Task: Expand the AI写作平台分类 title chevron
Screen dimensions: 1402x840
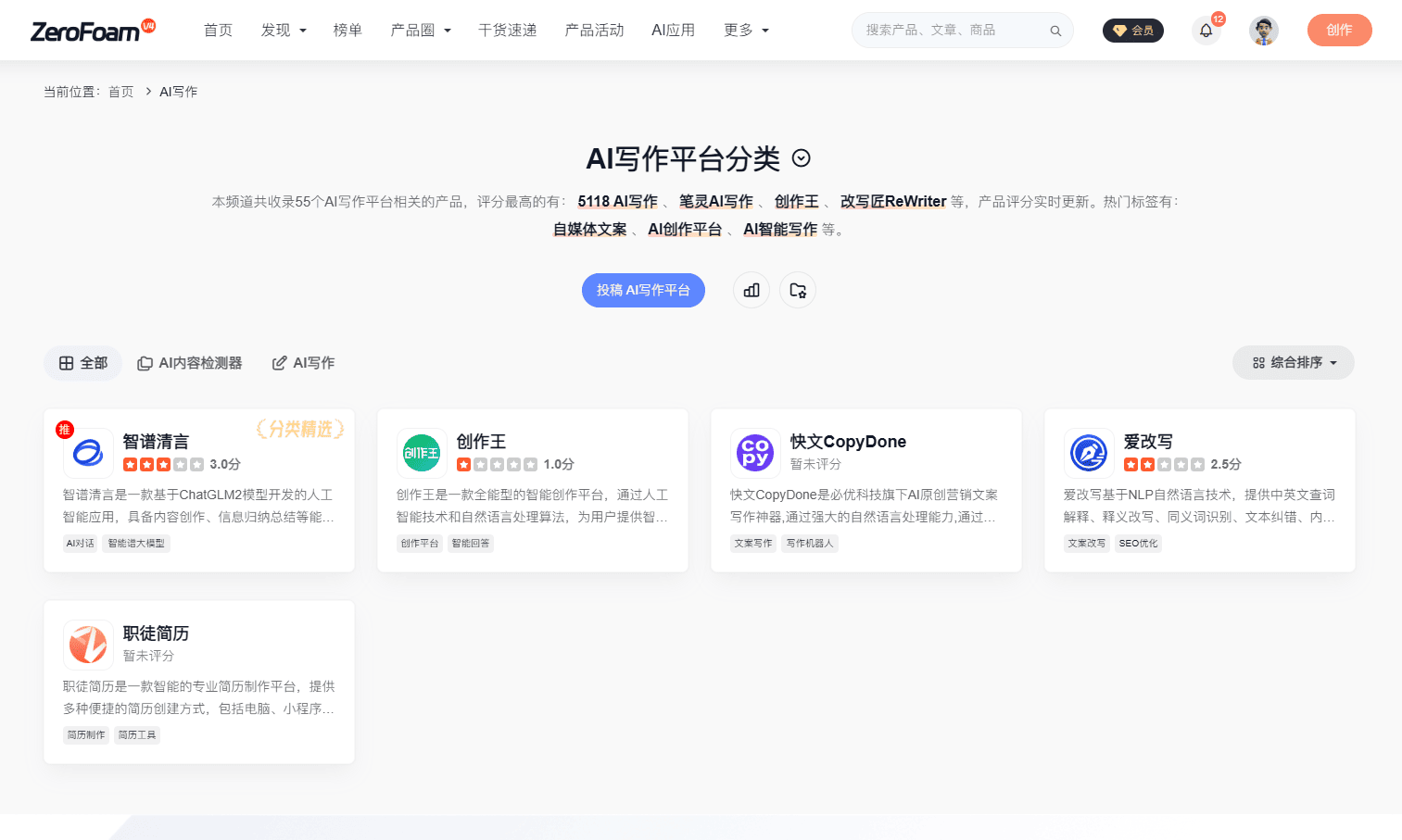Action: point(802,158)
